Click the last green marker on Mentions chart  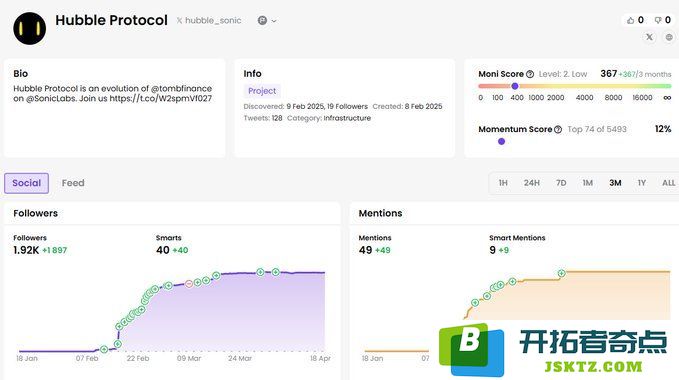pyautogui.click(x=561, y=273)
